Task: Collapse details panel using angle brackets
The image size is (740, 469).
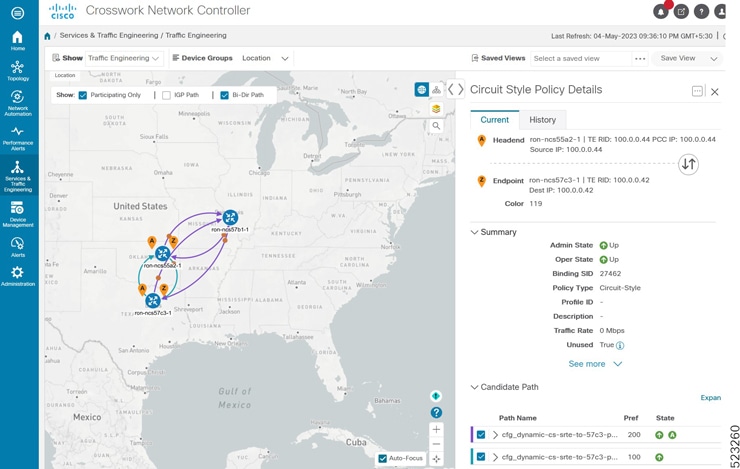Action: [455, 89]
